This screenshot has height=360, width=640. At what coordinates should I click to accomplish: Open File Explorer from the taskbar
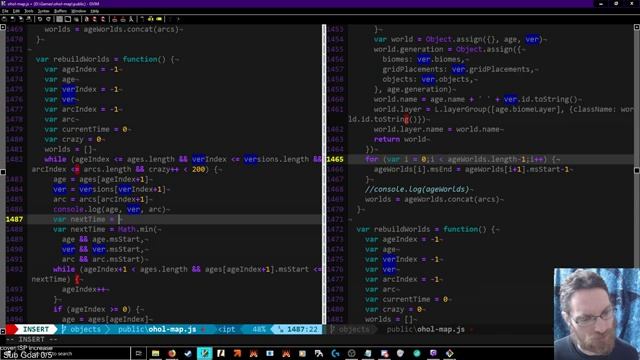[x=156, y=353]
